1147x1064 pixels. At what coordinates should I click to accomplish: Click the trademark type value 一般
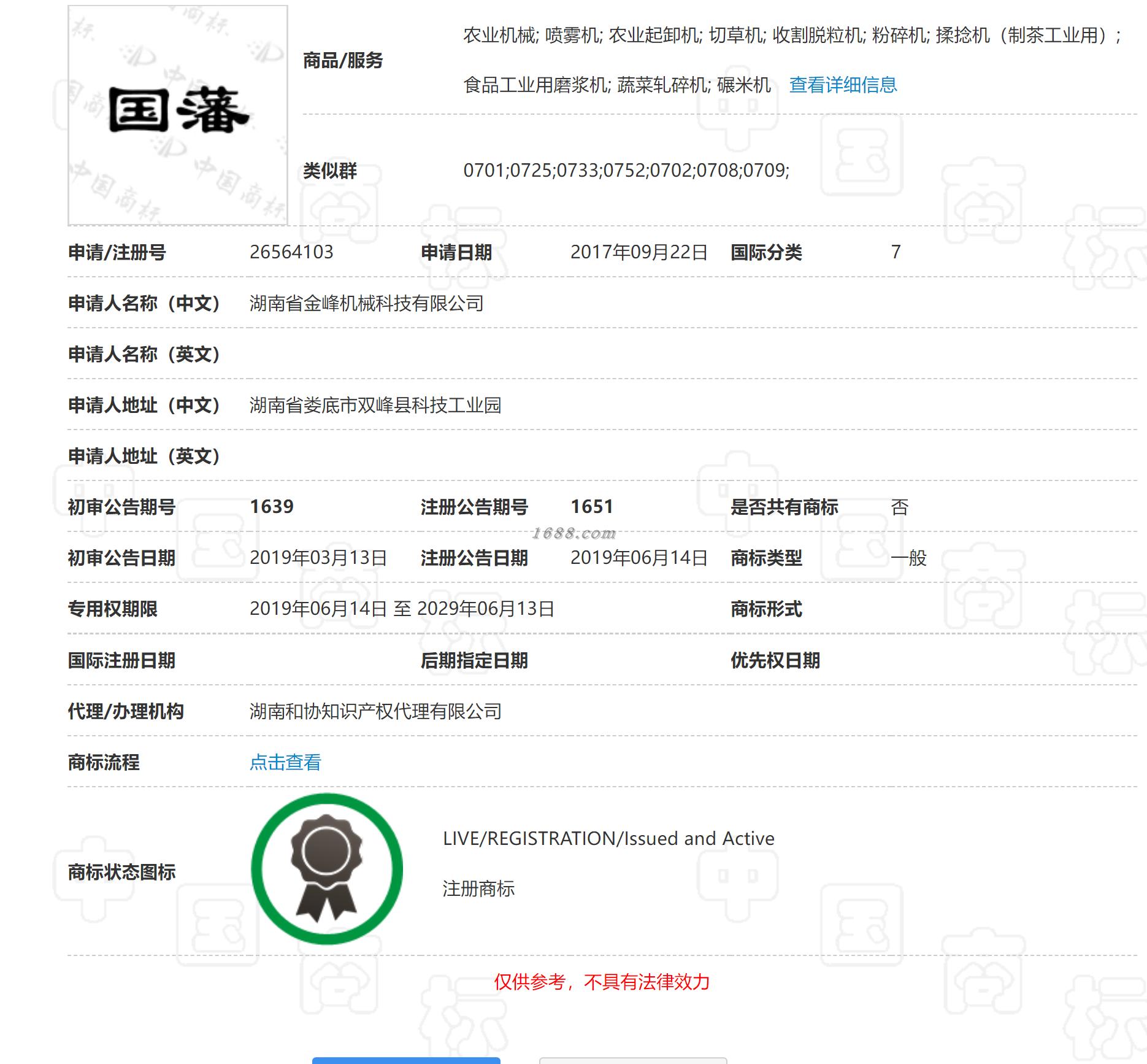tap(908, 558)
